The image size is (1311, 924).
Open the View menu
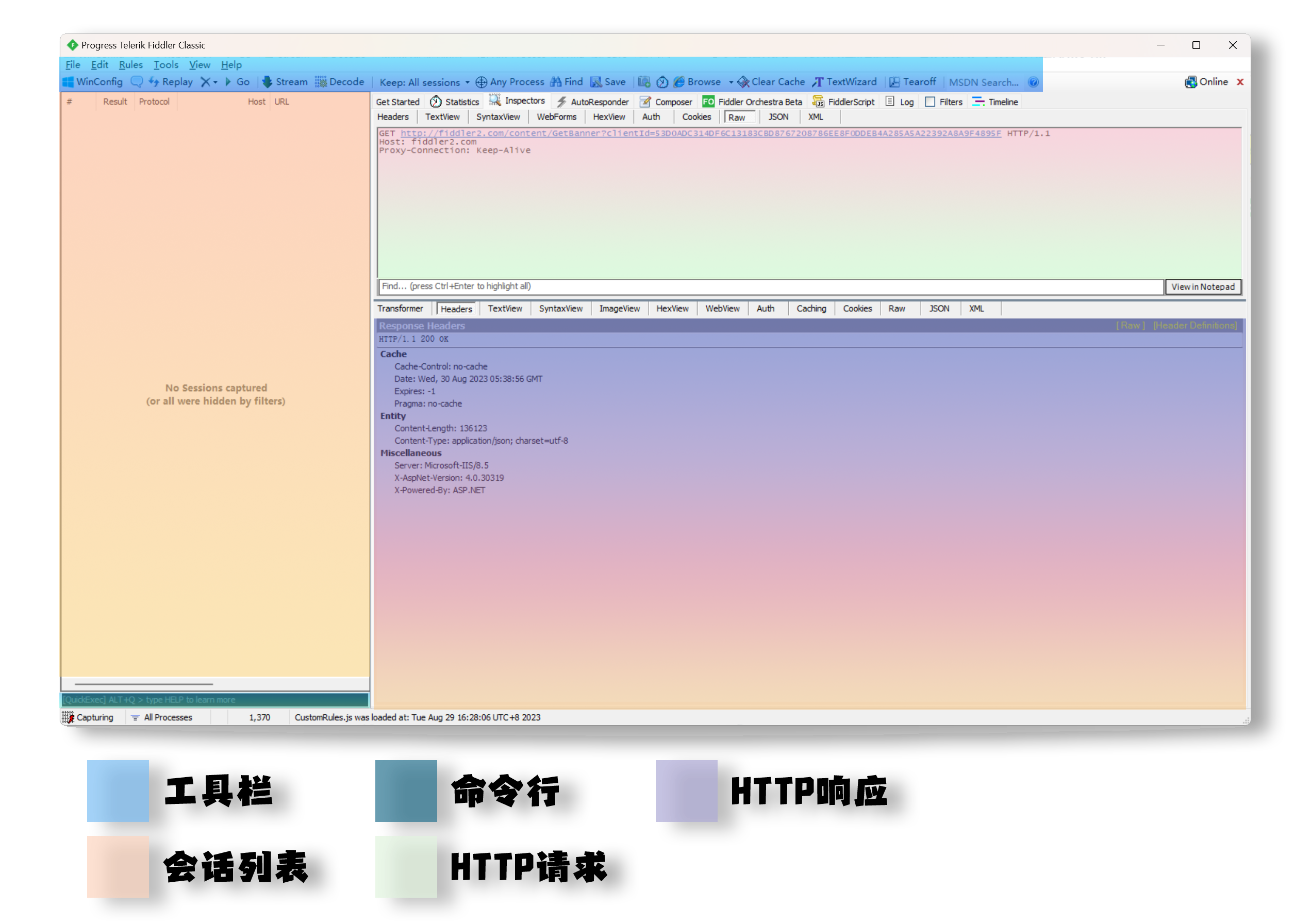click(x=200, y=64)
